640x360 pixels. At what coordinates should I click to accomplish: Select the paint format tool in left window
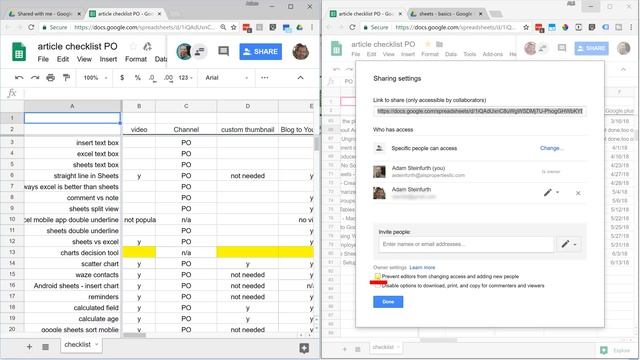[x=66, y=78]
